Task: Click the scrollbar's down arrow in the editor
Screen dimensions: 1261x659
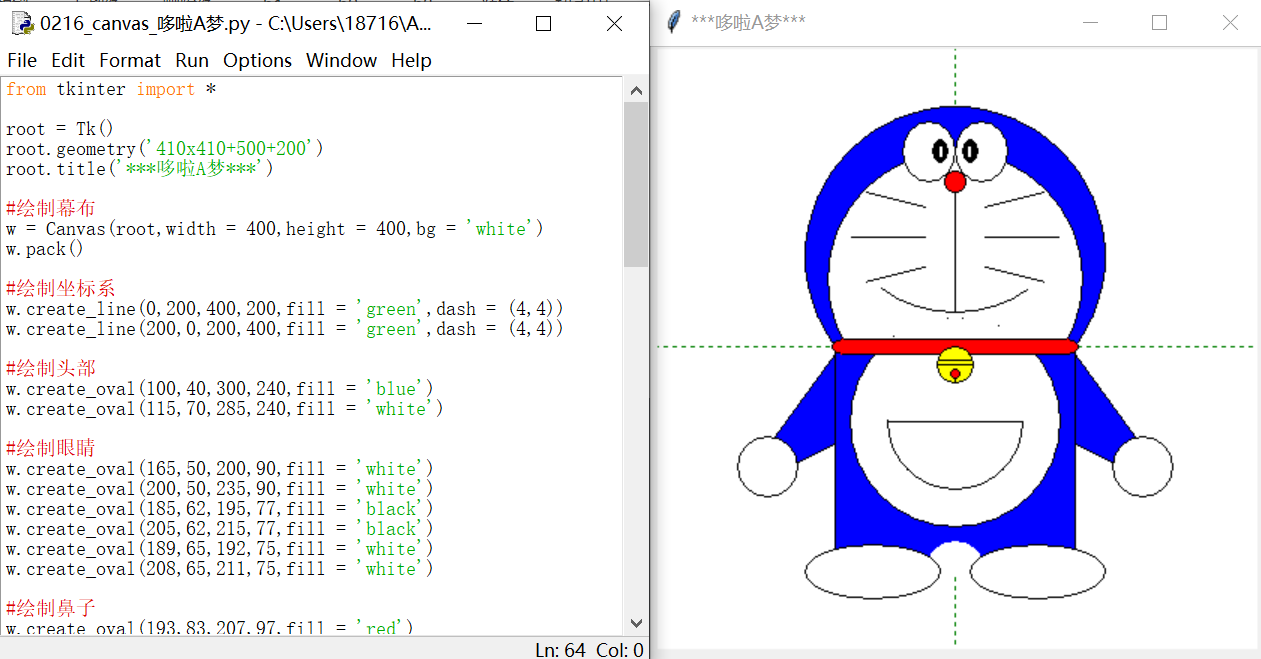Action: 636,622
